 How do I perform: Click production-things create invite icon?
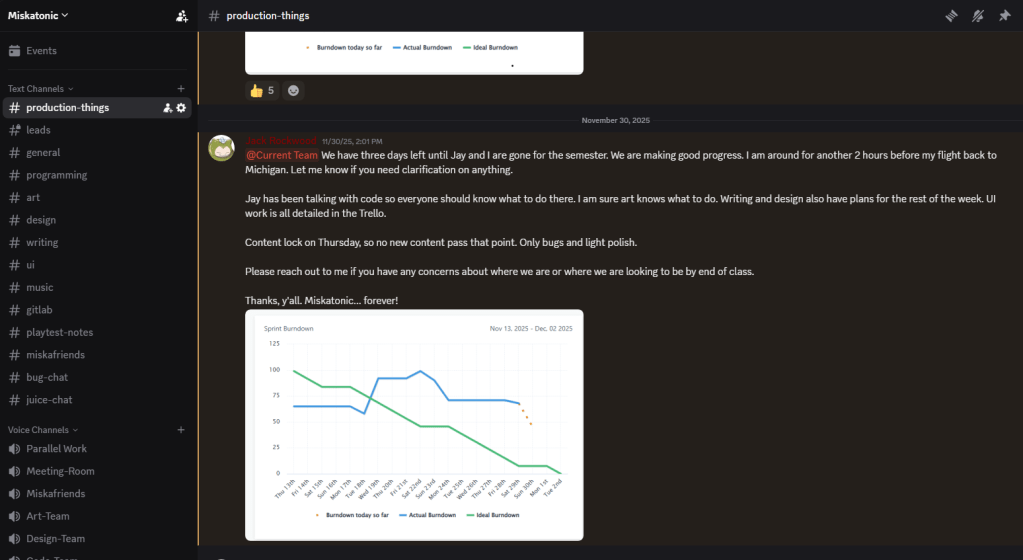point(167,108)
